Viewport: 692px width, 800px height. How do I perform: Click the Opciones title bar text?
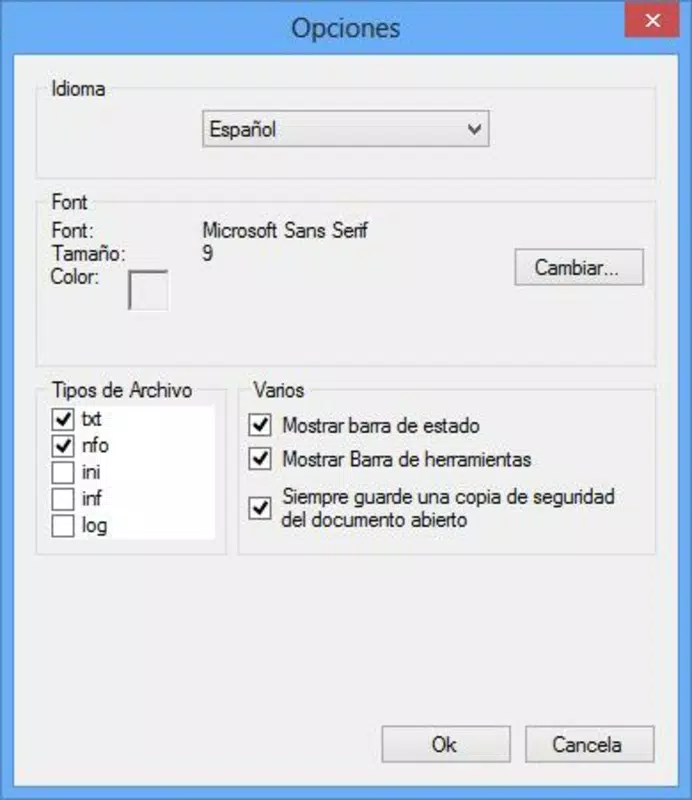pyautogui.click(x=345, y=28)
